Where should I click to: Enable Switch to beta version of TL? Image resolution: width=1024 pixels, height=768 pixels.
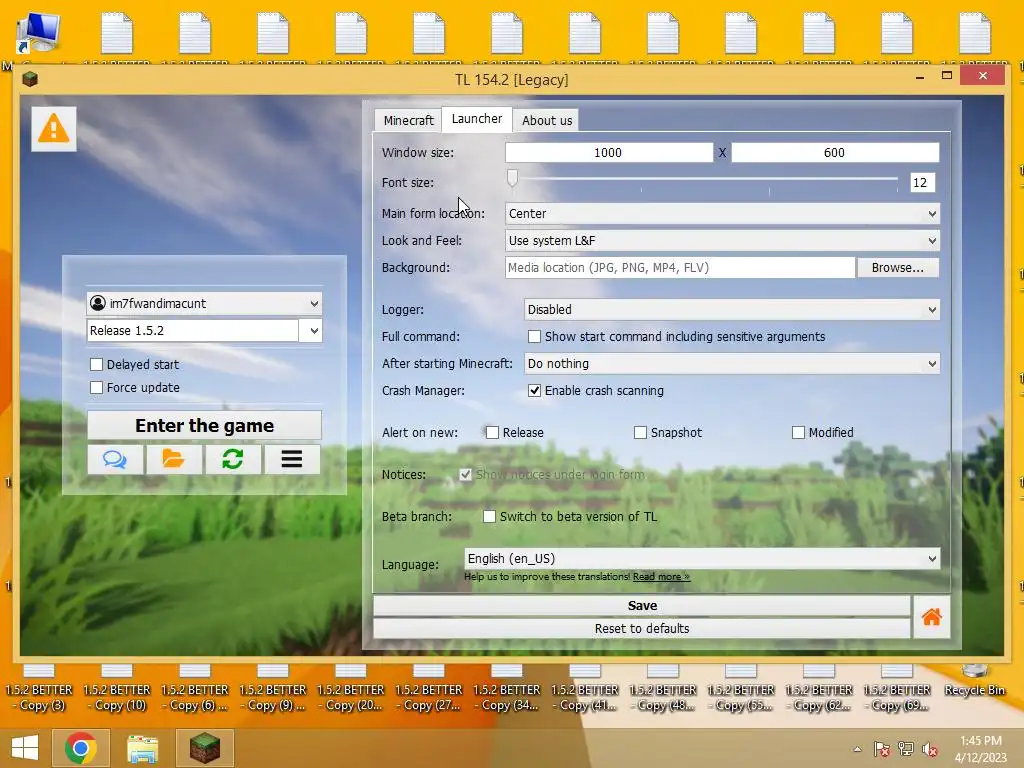click(489, 517)
